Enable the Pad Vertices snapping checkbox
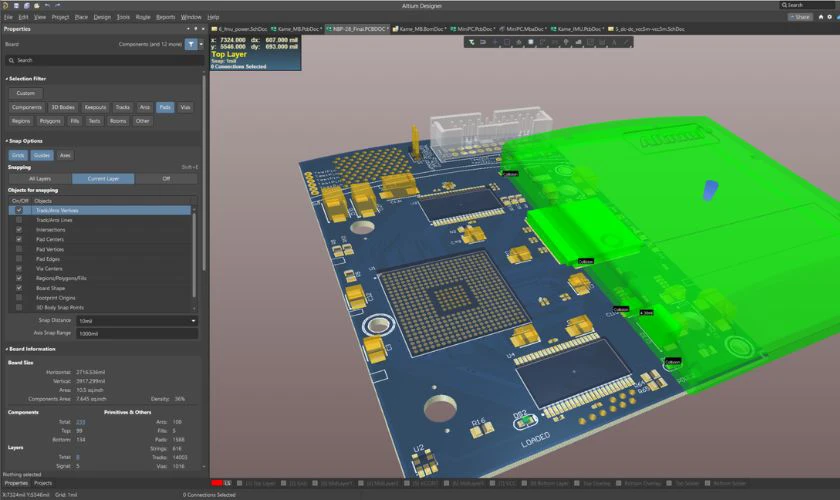The image size is (840, 500). [x=19, y=249]
